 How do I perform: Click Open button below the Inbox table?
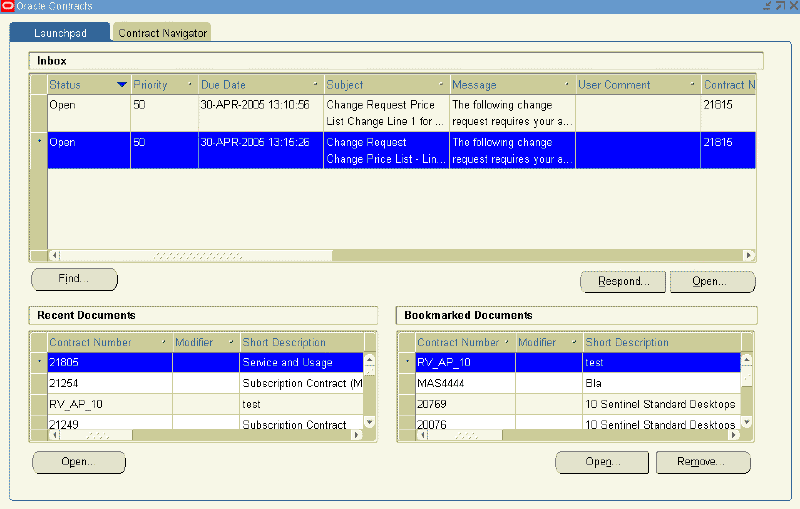pos(712,282)
